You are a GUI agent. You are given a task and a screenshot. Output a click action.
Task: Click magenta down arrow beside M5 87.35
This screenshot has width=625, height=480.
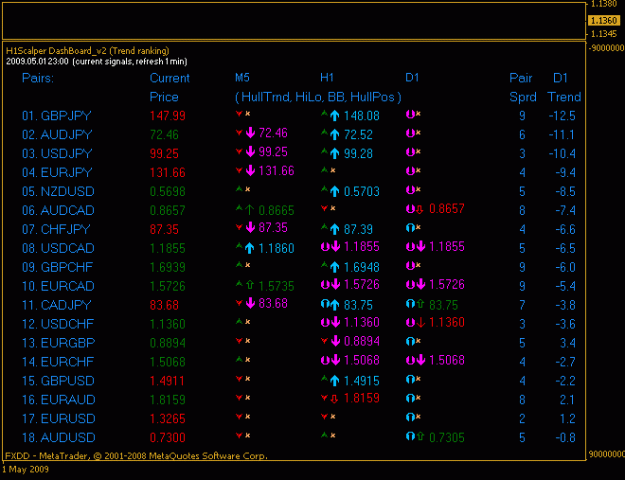tap(250, 228)
